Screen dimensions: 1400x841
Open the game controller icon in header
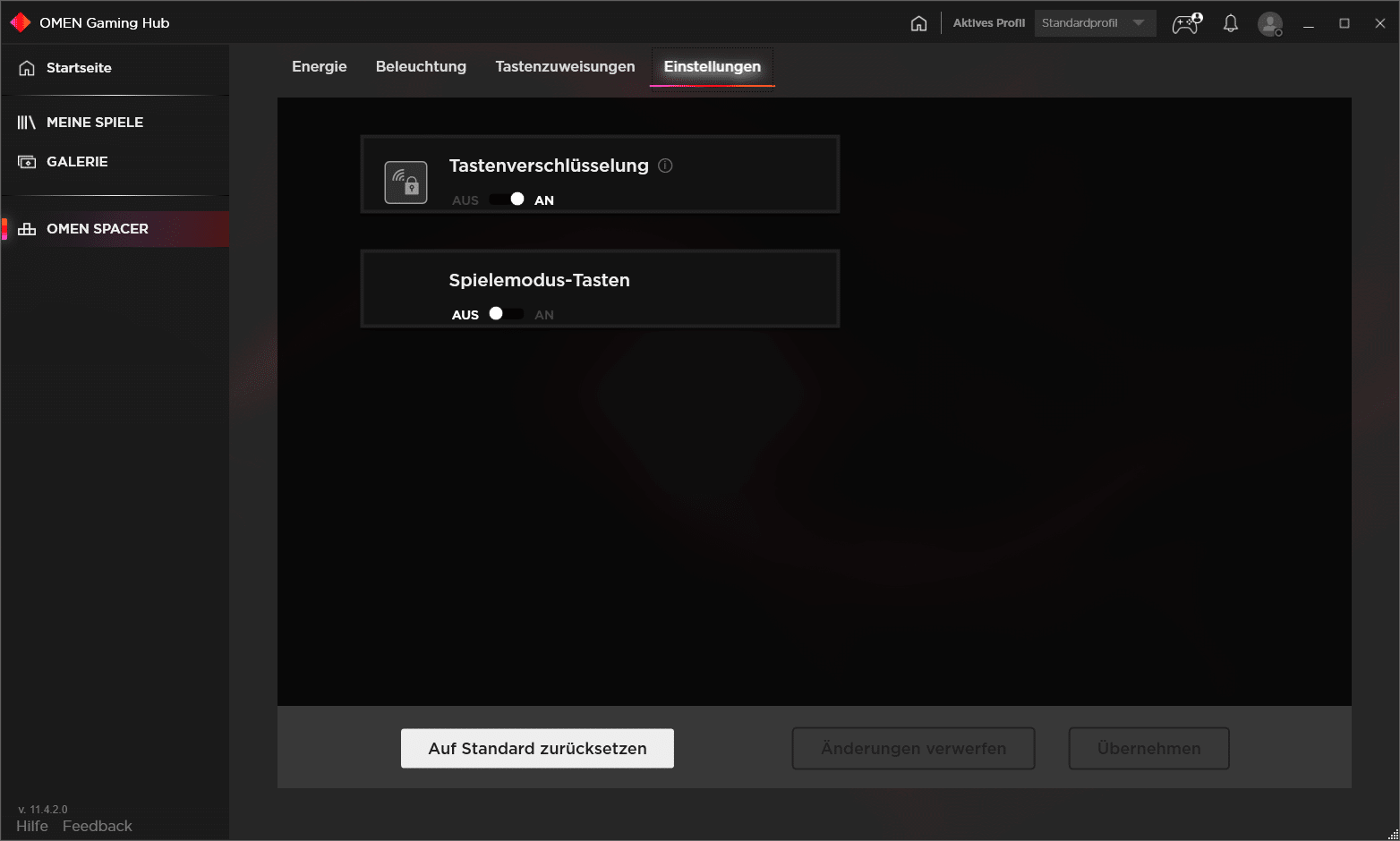[1186, 23]
